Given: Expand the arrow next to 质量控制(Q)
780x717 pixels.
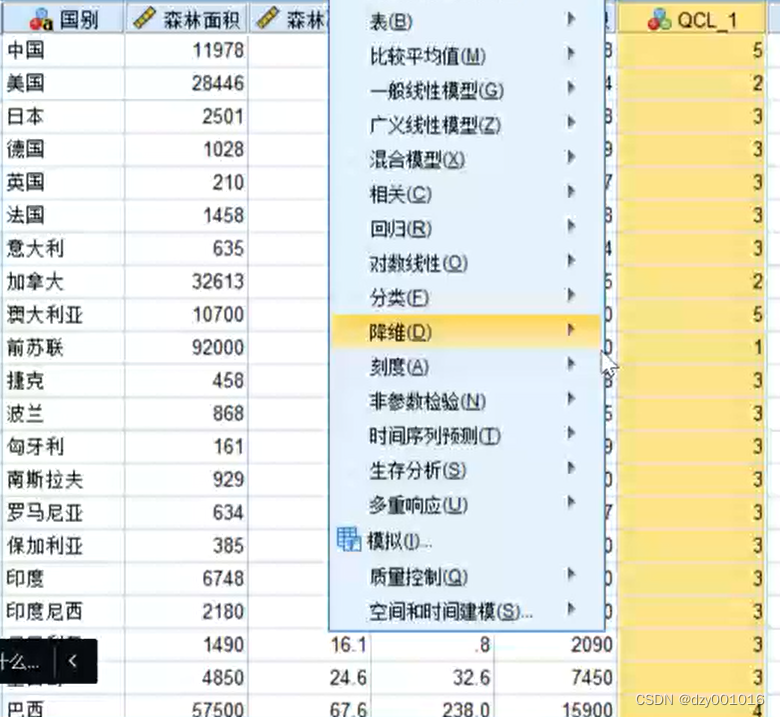Looking at the screenshot, I should click(x=571, y=574).
